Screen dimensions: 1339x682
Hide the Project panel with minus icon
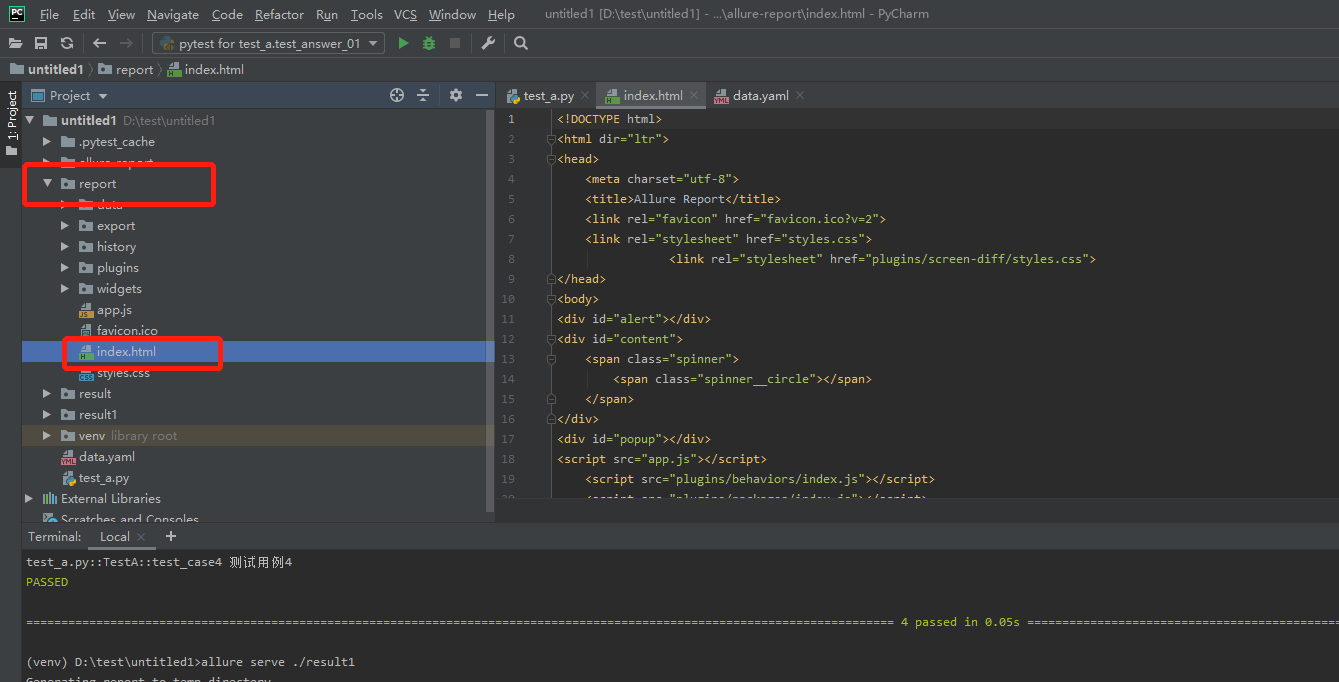[x=482, y=95]
